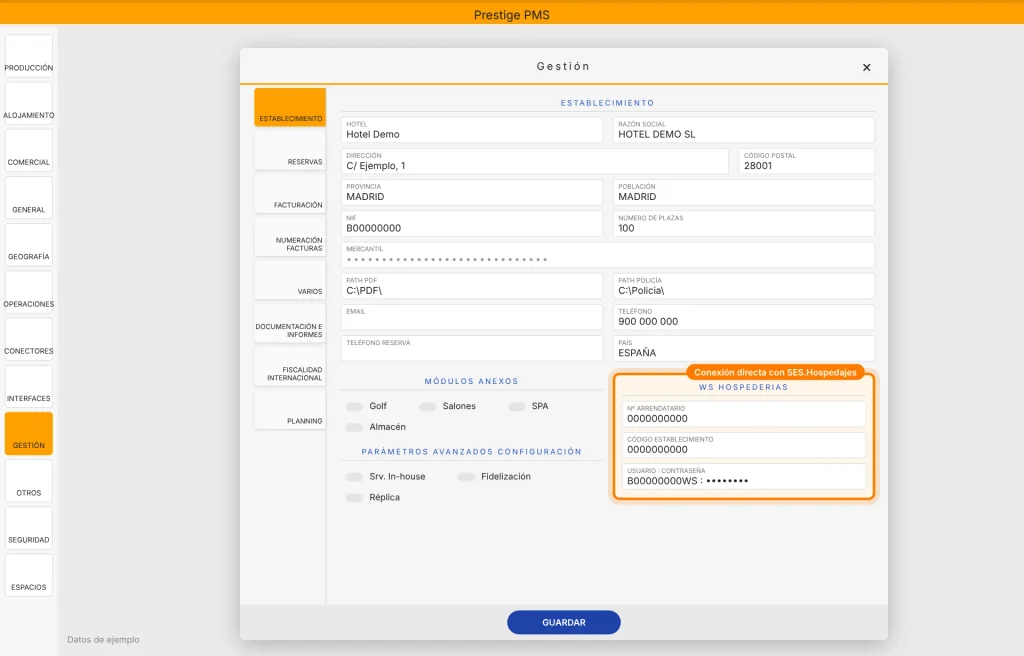Click the Módulos Anexos heading
Screen dimensions: 1024x656
(x=472, y=382)
